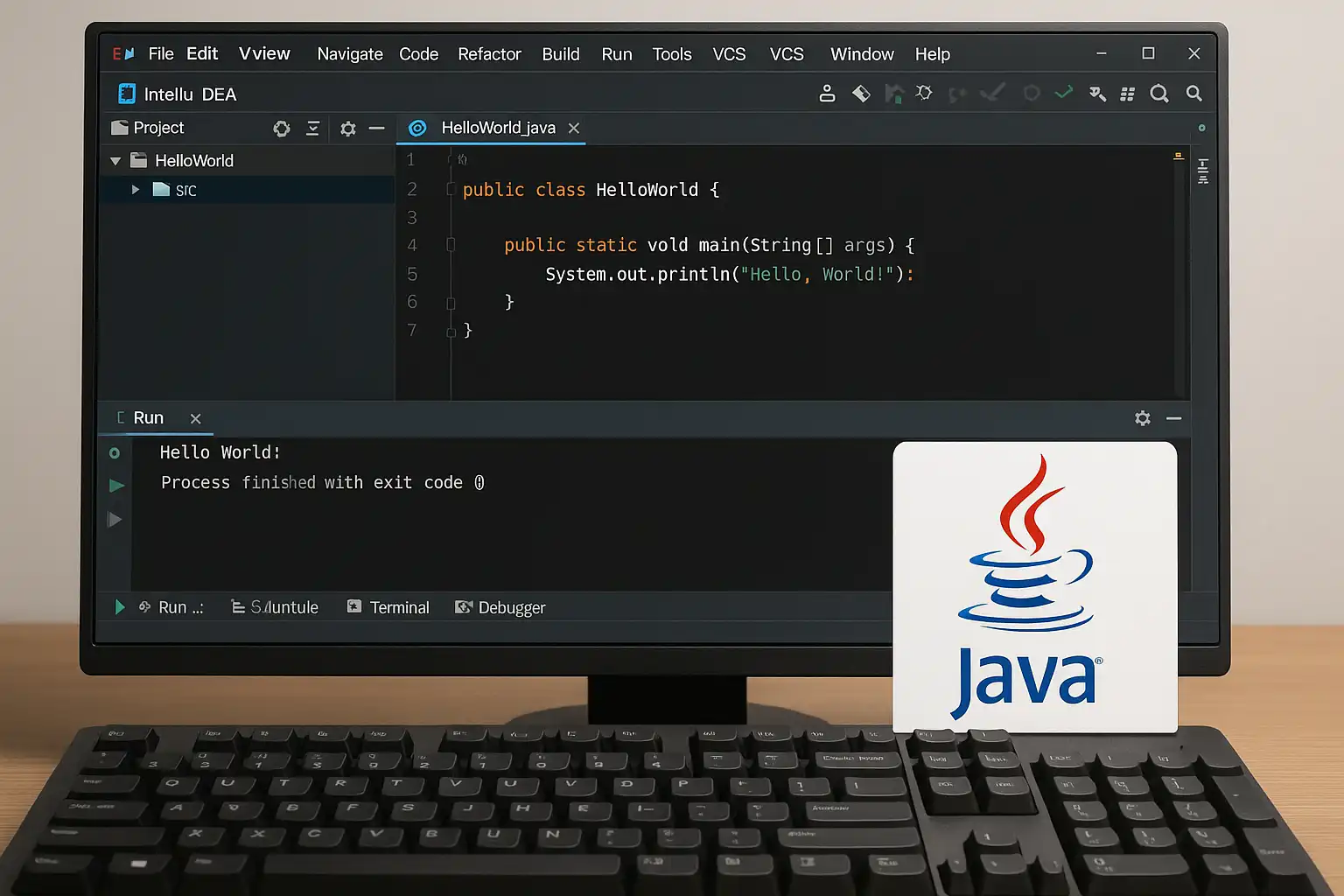The width and height of the screenshot is (1344, 896).
Task: Click the 'public class HelloWorld' code line
Action: point(591,190)
